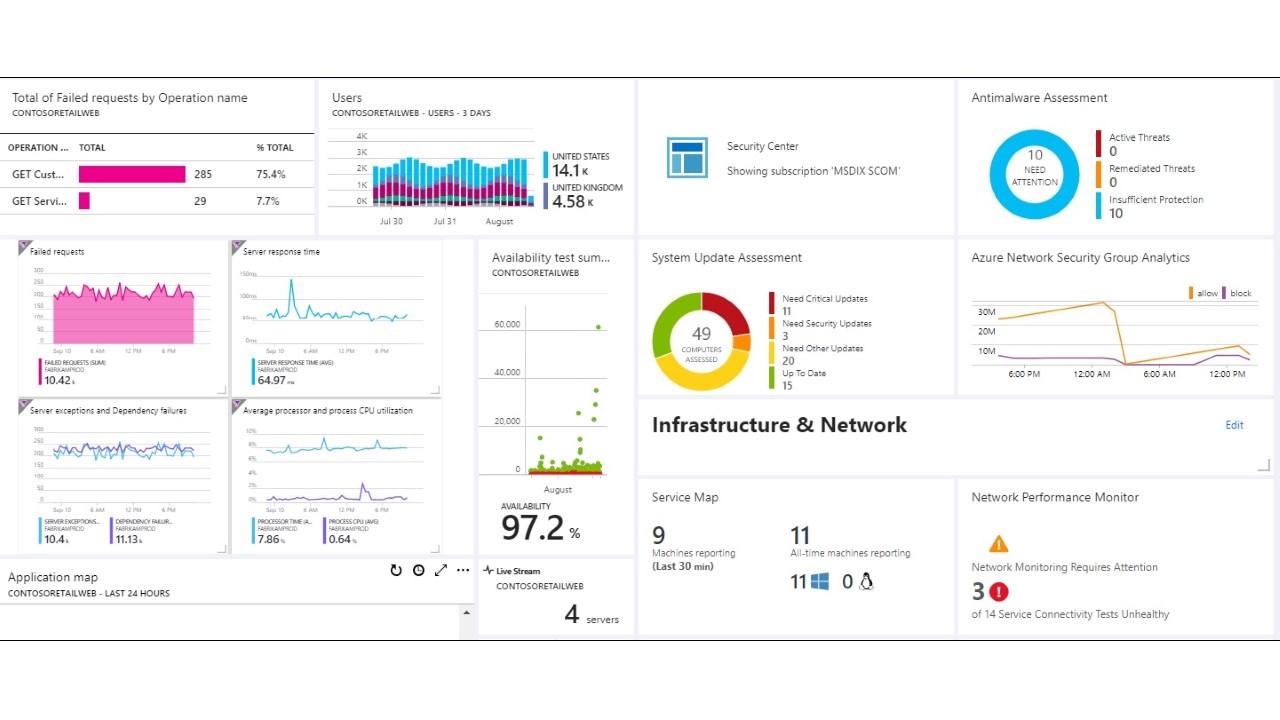Click the orange warning triangle in Network Performance Monitor

click(998, 544)
